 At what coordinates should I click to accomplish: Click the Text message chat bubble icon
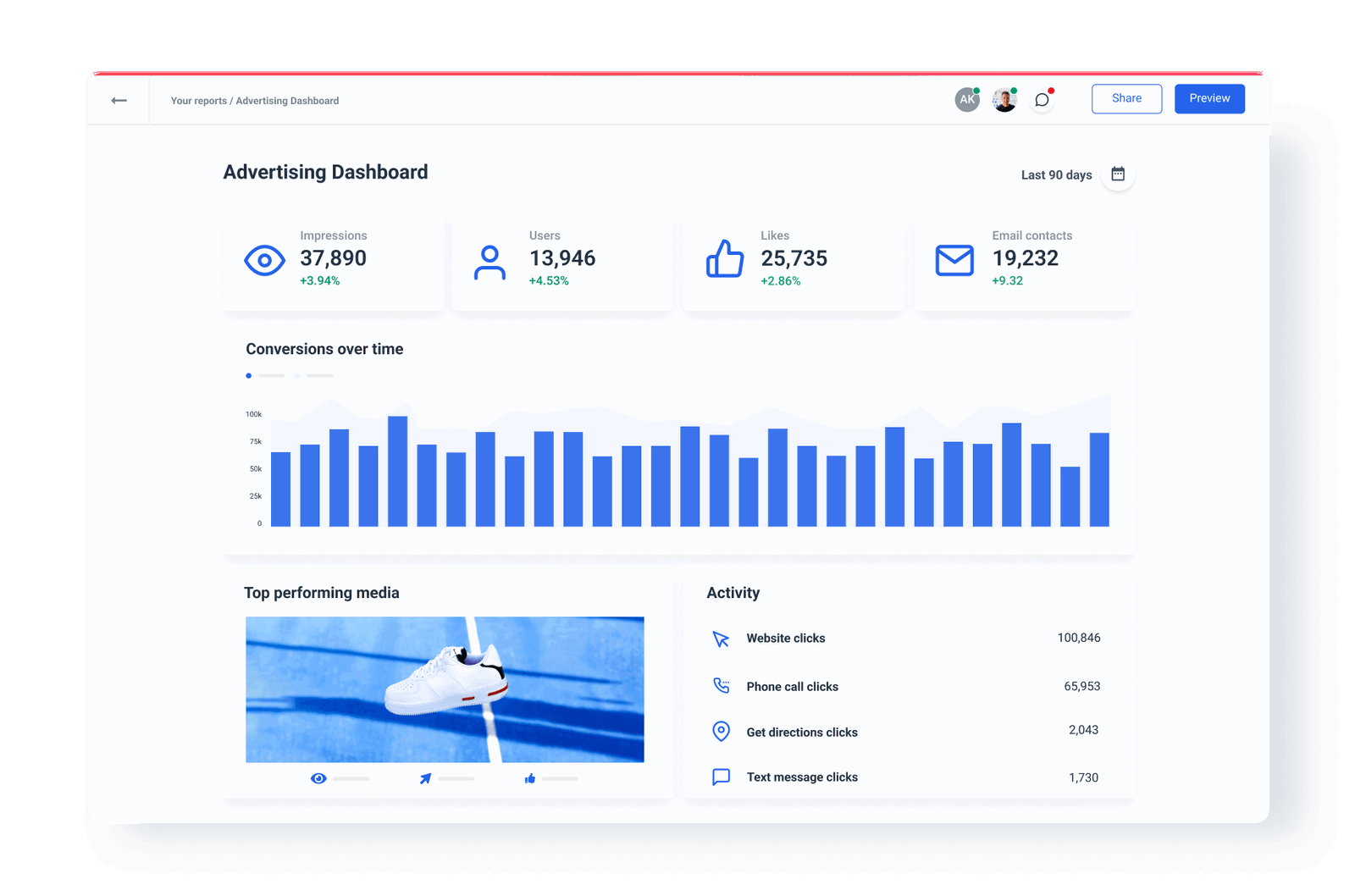tap(721, 777)
